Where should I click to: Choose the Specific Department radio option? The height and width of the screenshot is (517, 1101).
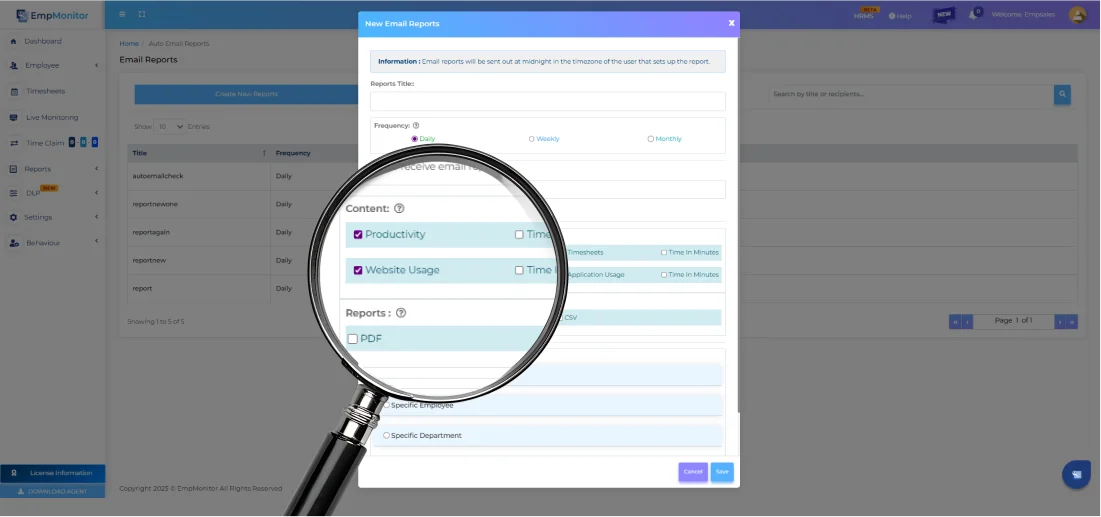click(x=387, y=436)
